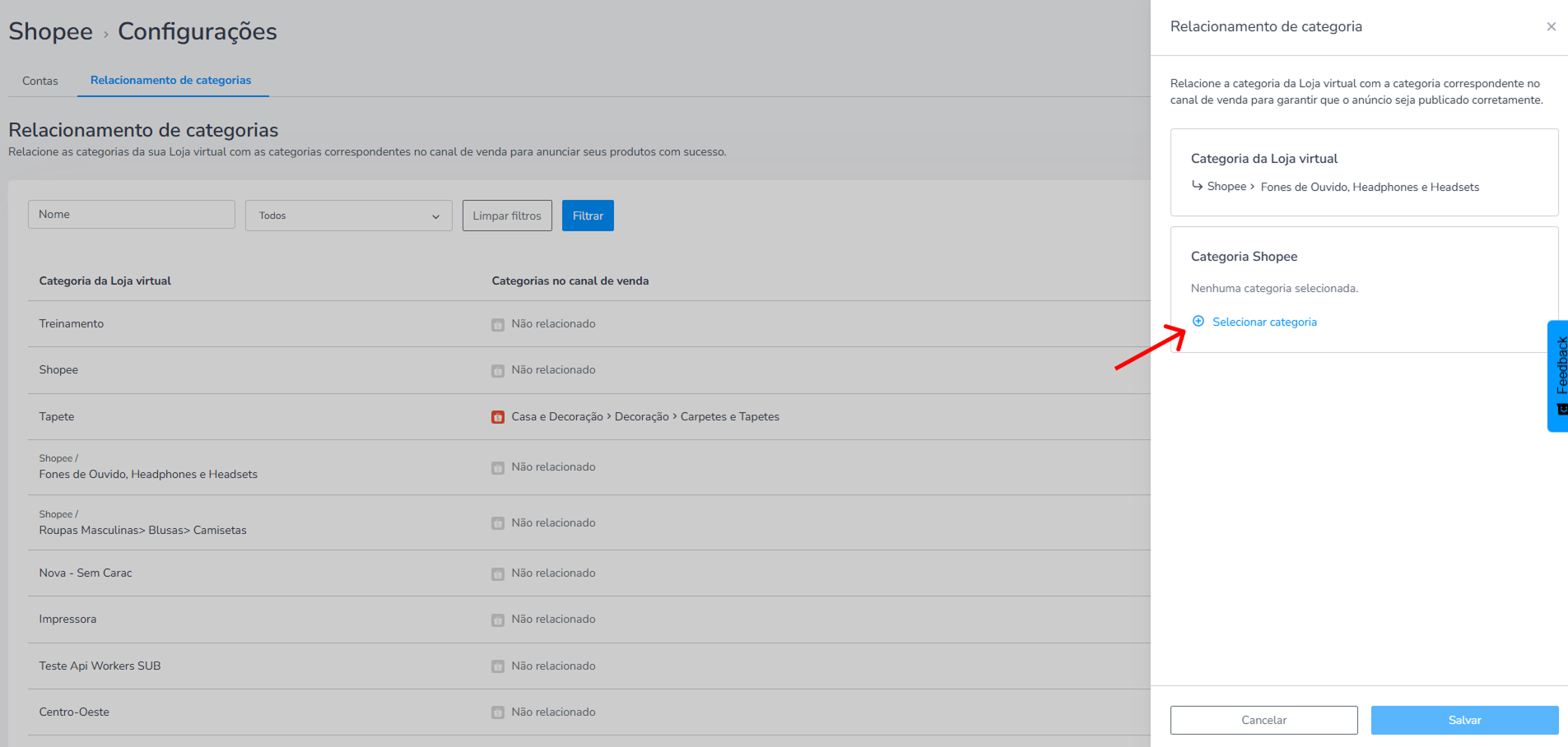
Task: Click the plus icon beside Selecionar categoria
Action: point(1198,321)
